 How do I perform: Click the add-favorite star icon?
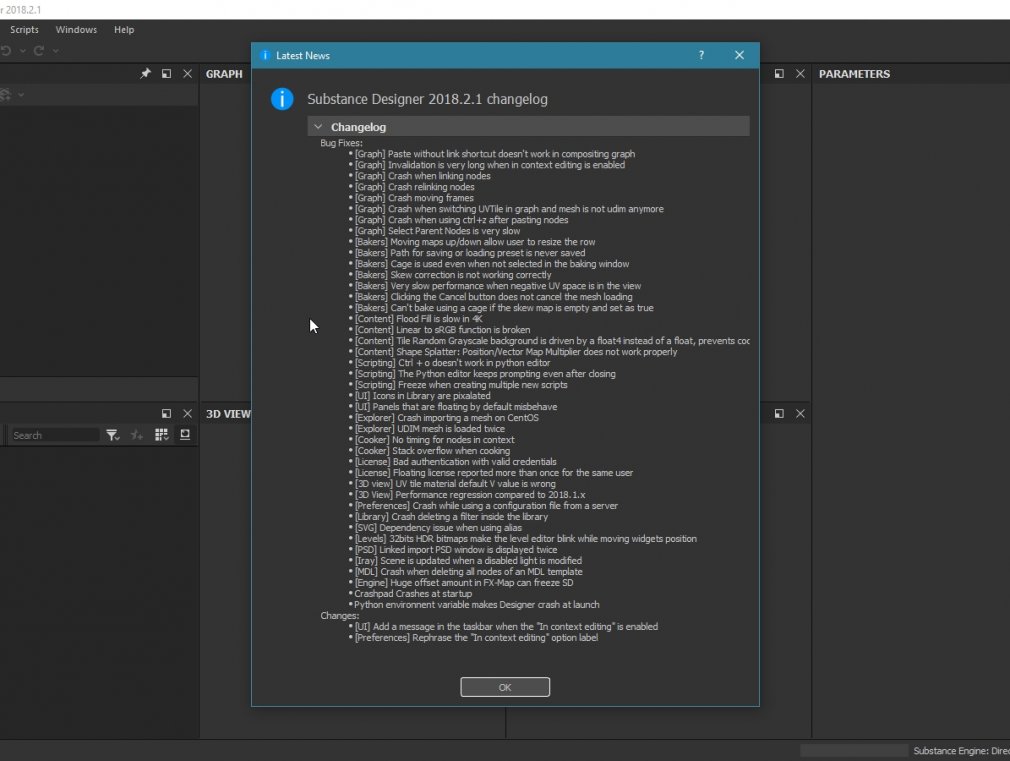pyautogui.click(x=137, y=435)
